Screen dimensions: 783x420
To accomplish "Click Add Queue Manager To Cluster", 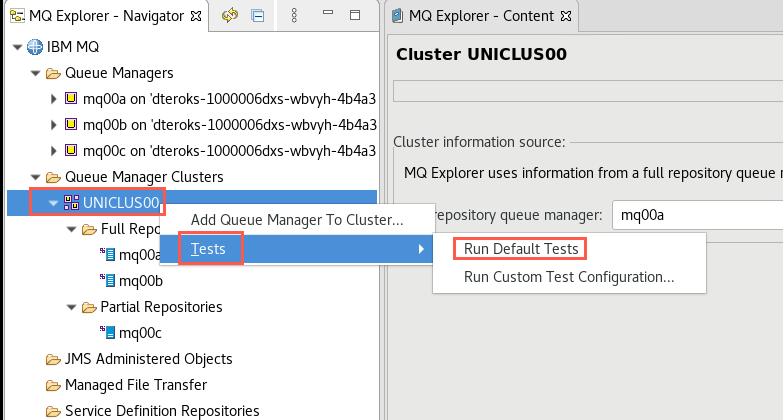I will point(297,220).
